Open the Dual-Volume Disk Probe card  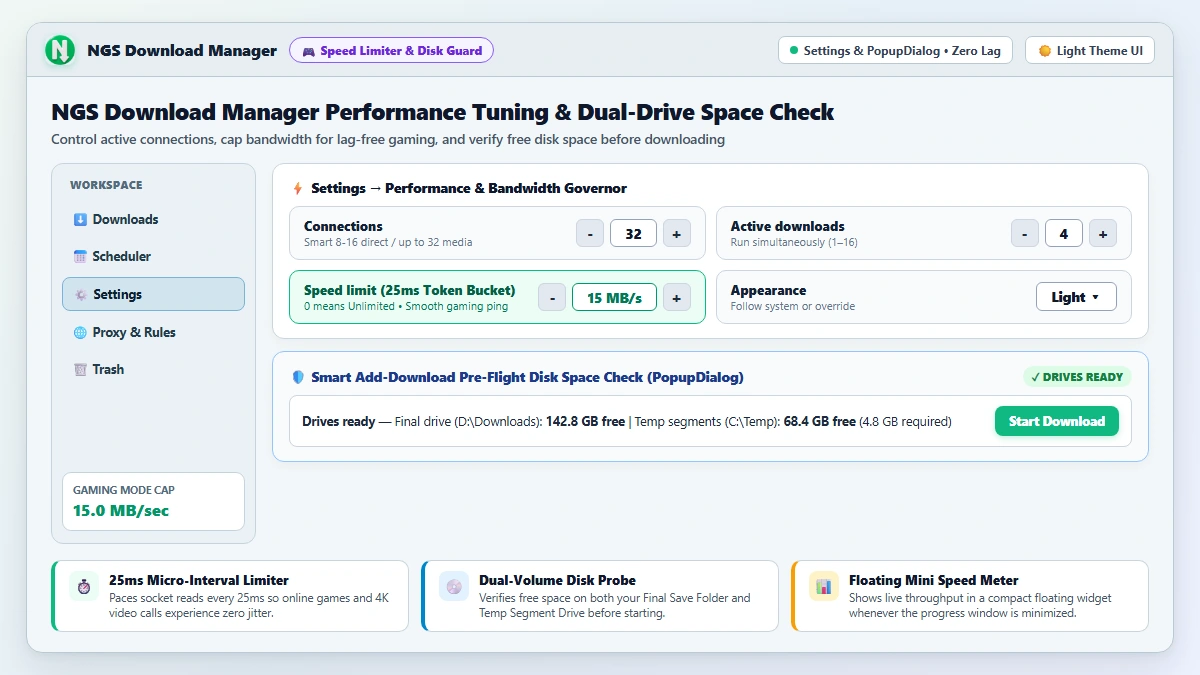point(599,596)
